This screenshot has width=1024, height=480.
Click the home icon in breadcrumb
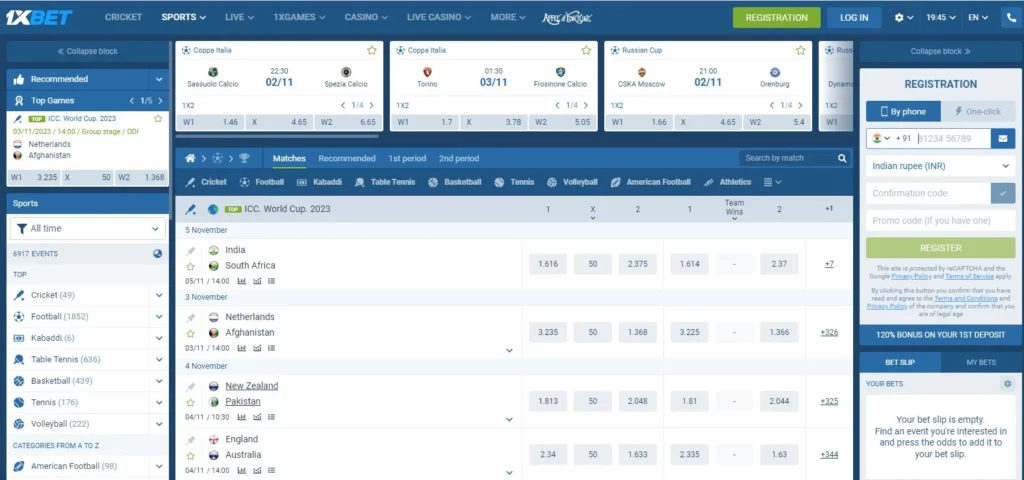pyautogui.click(x=190, y=158)
